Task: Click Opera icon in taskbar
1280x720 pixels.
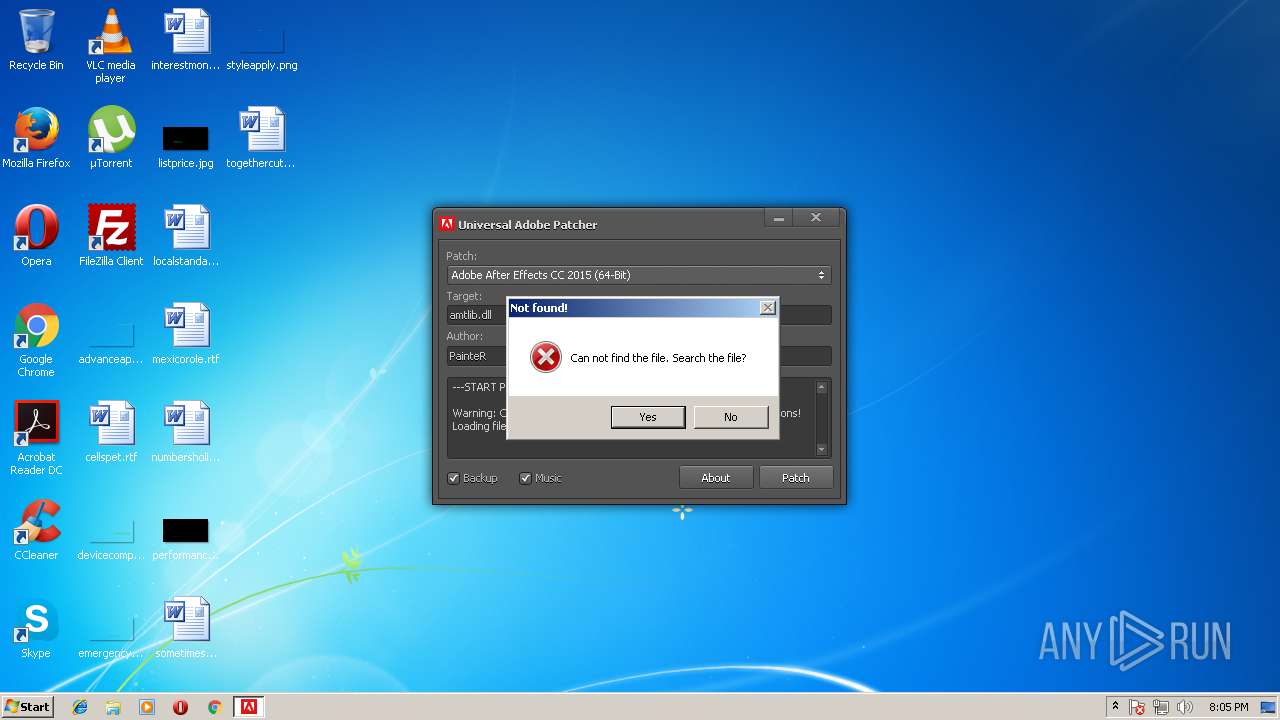Action: pyautogui.click(x=180, y=707)
